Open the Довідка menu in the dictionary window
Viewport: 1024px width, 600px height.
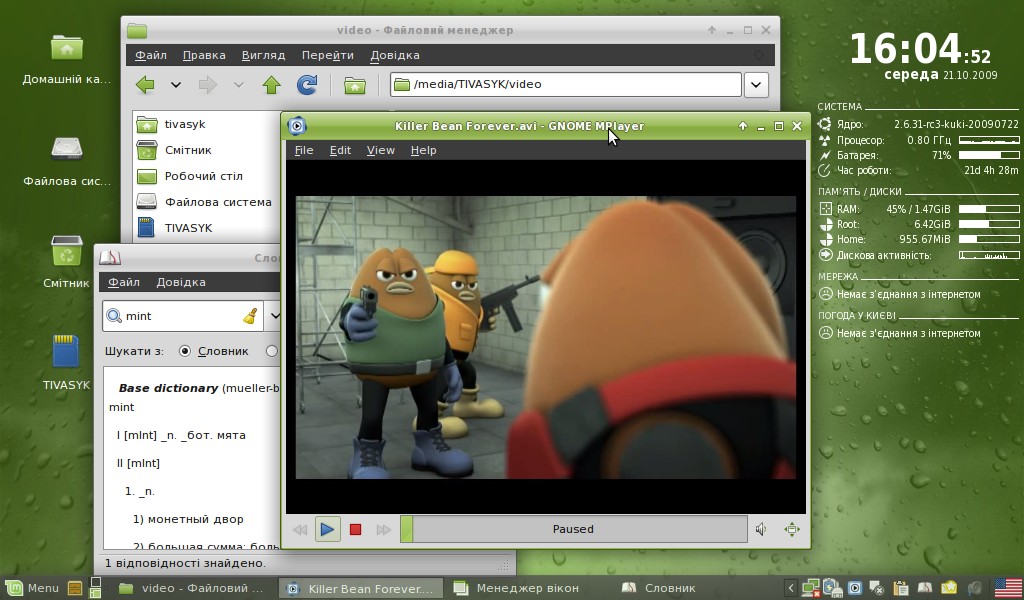click(181, 283)
